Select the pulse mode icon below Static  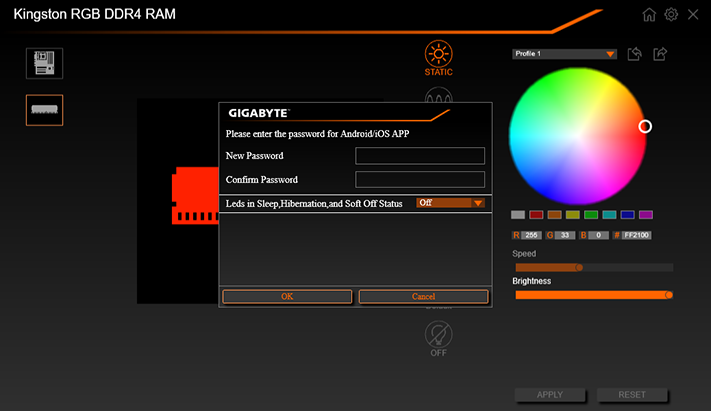(438, 94)
